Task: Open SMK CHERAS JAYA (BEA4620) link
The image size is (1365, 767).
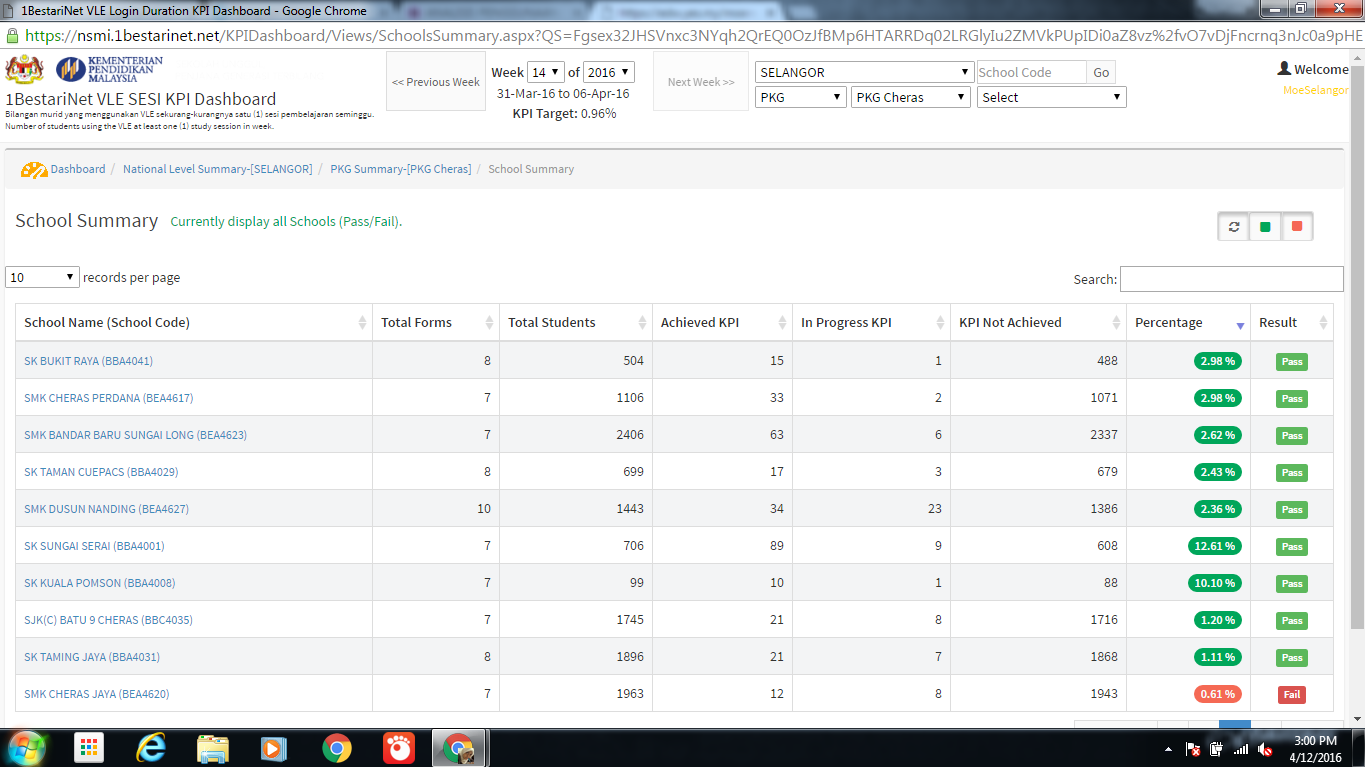Action: [99, 694]
